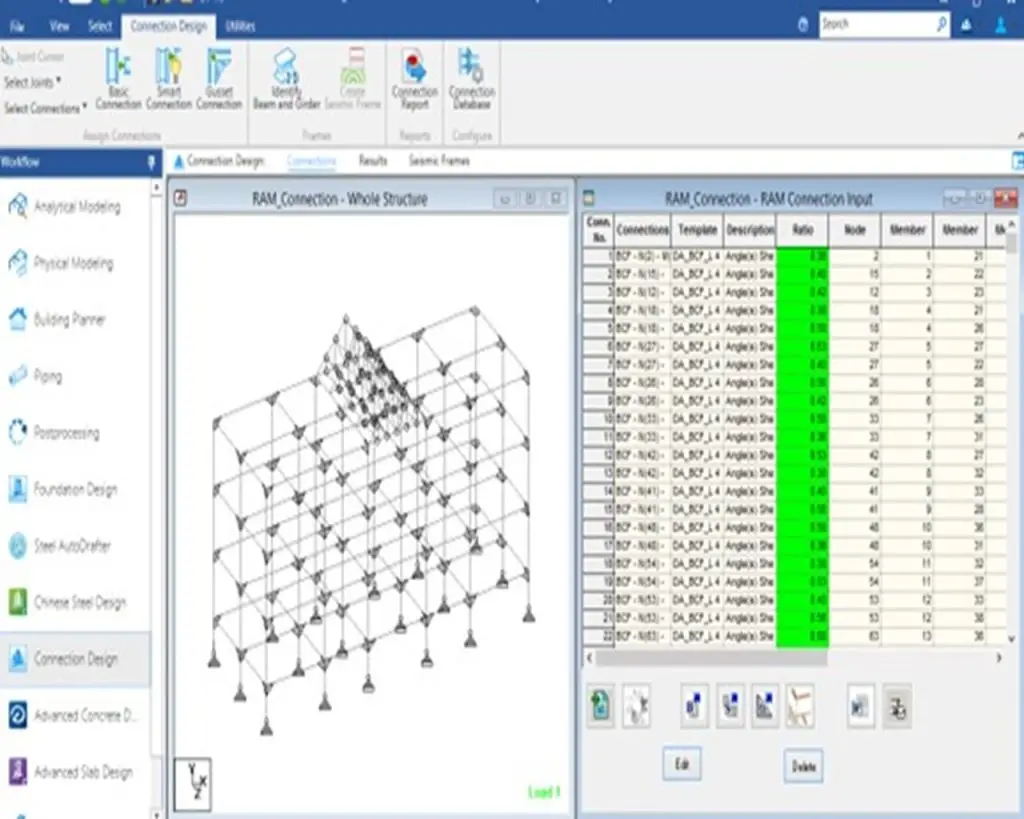Screen dimensions: 1024x819
Task: Click the Delete button
Action: [802, 764]
